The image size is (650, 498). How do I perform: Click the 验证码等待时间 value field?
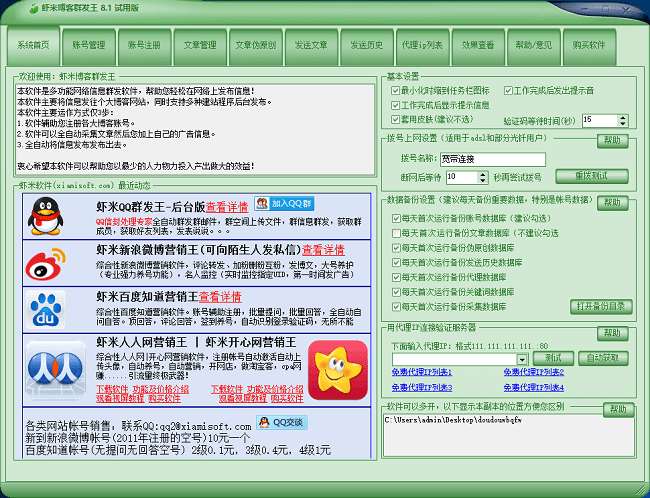click(x=600, y=121)
